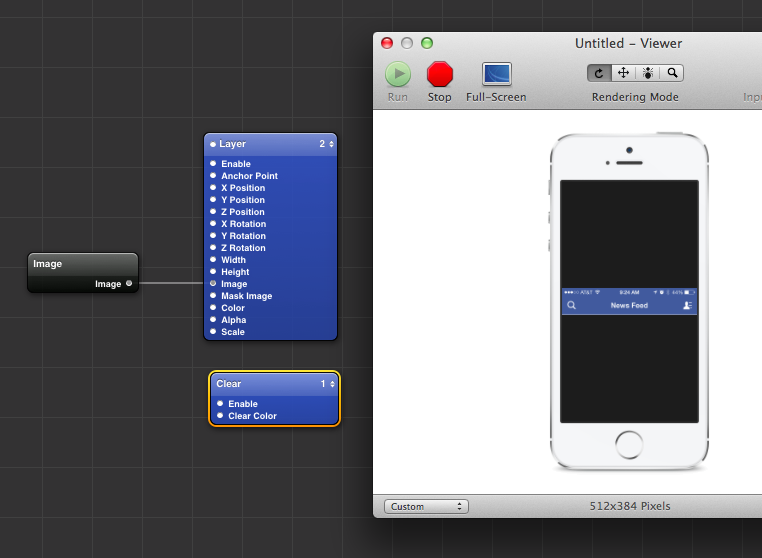This screenshot has width=762, height=558.
Task: Change the Layer patch order stepper
Action: (331, 144)
